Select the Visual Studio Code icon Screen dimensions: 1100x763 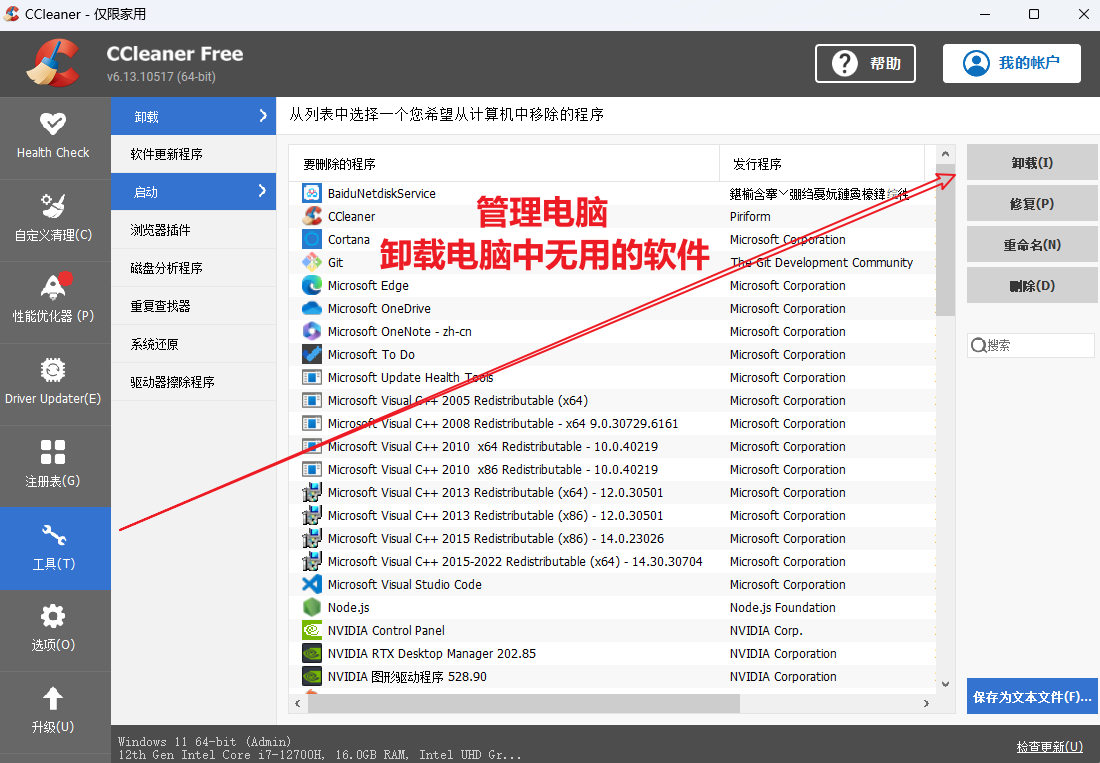pos(311,584)
